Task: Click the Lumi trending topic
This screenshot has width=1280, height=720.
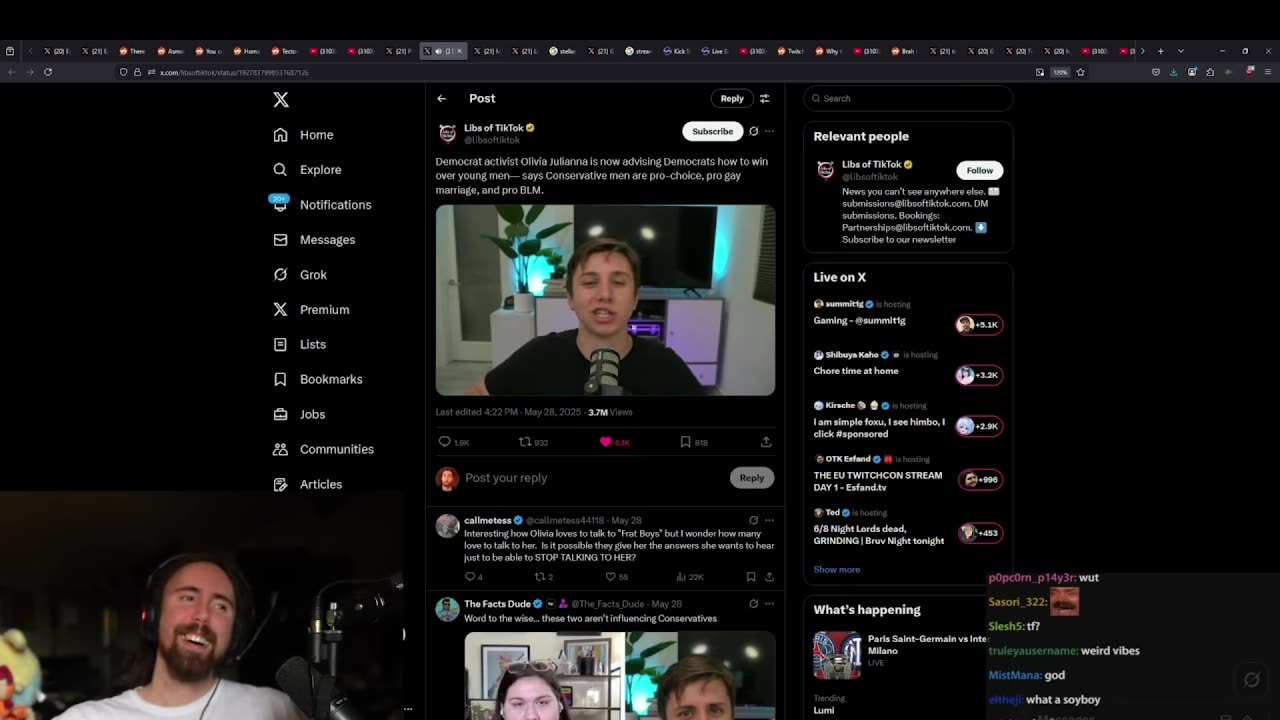Action: [824, 710]
